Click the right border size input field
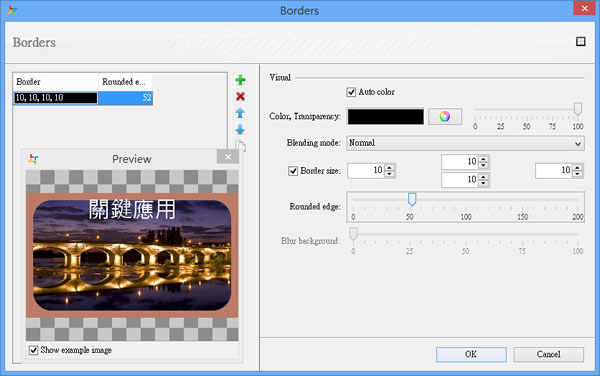Viewport: 600px width, 376px height. (x=554, y=171)
